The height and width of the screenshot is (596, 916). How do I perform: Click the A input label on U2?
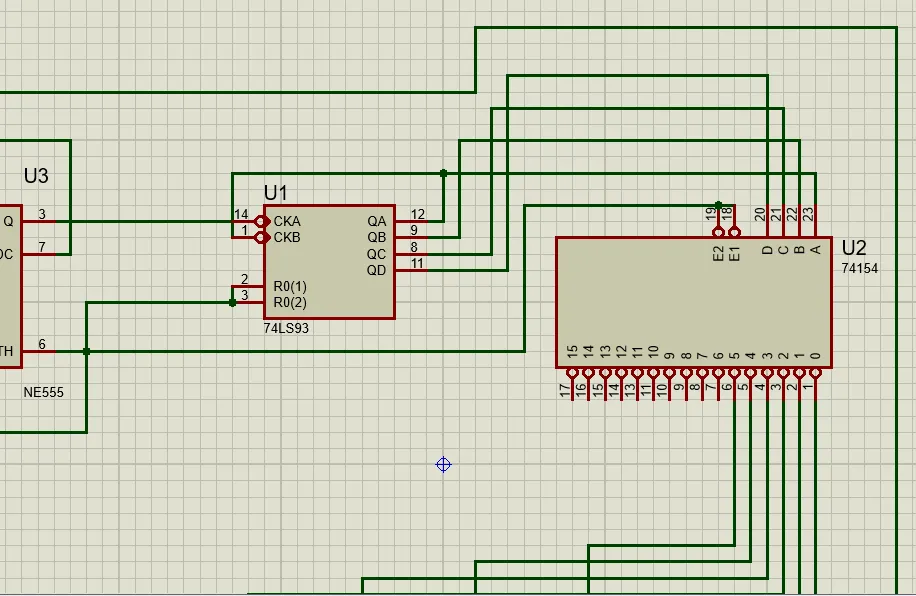click(816, 250)
